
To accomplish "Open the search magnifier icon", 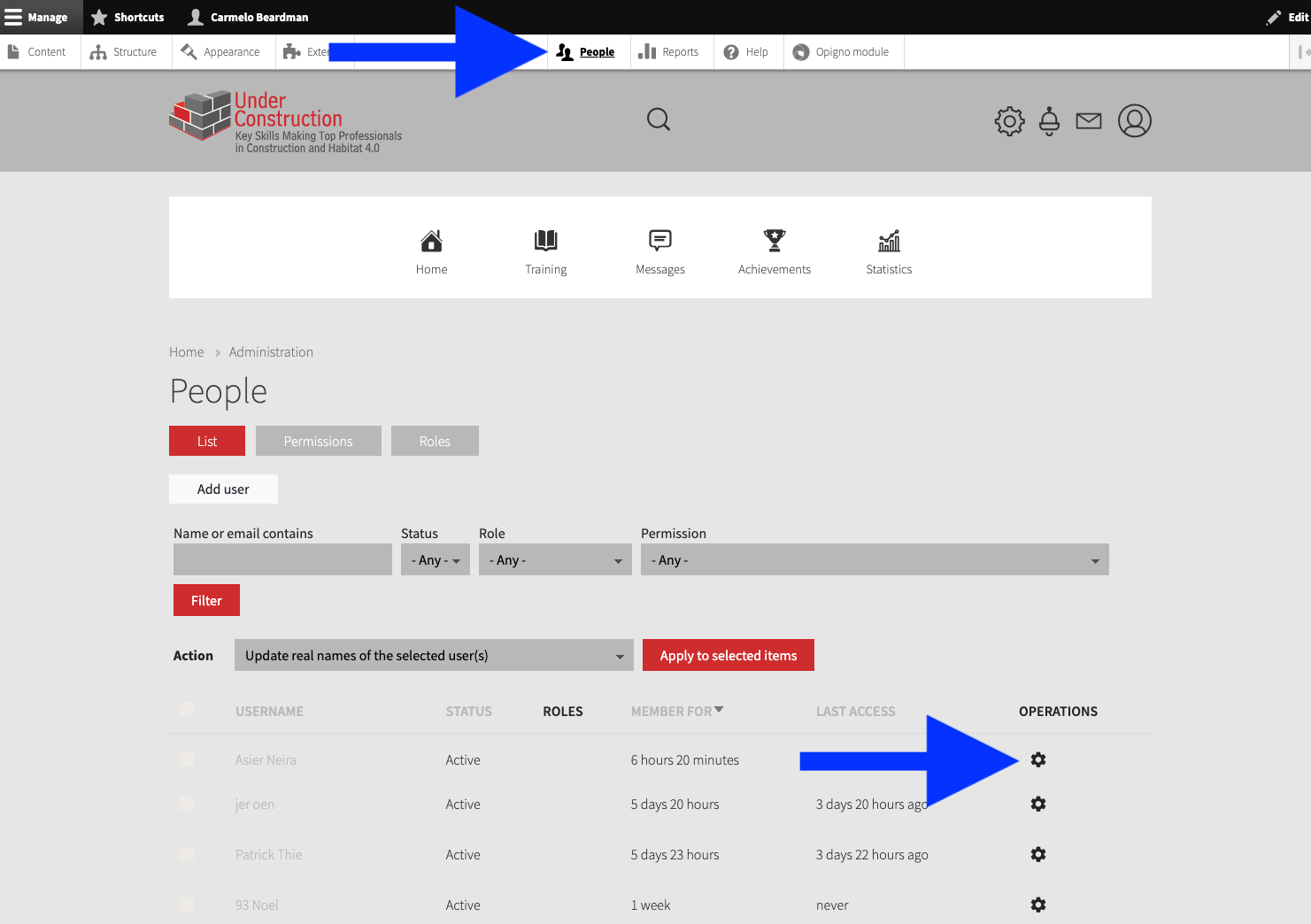I will pos(659,119).
